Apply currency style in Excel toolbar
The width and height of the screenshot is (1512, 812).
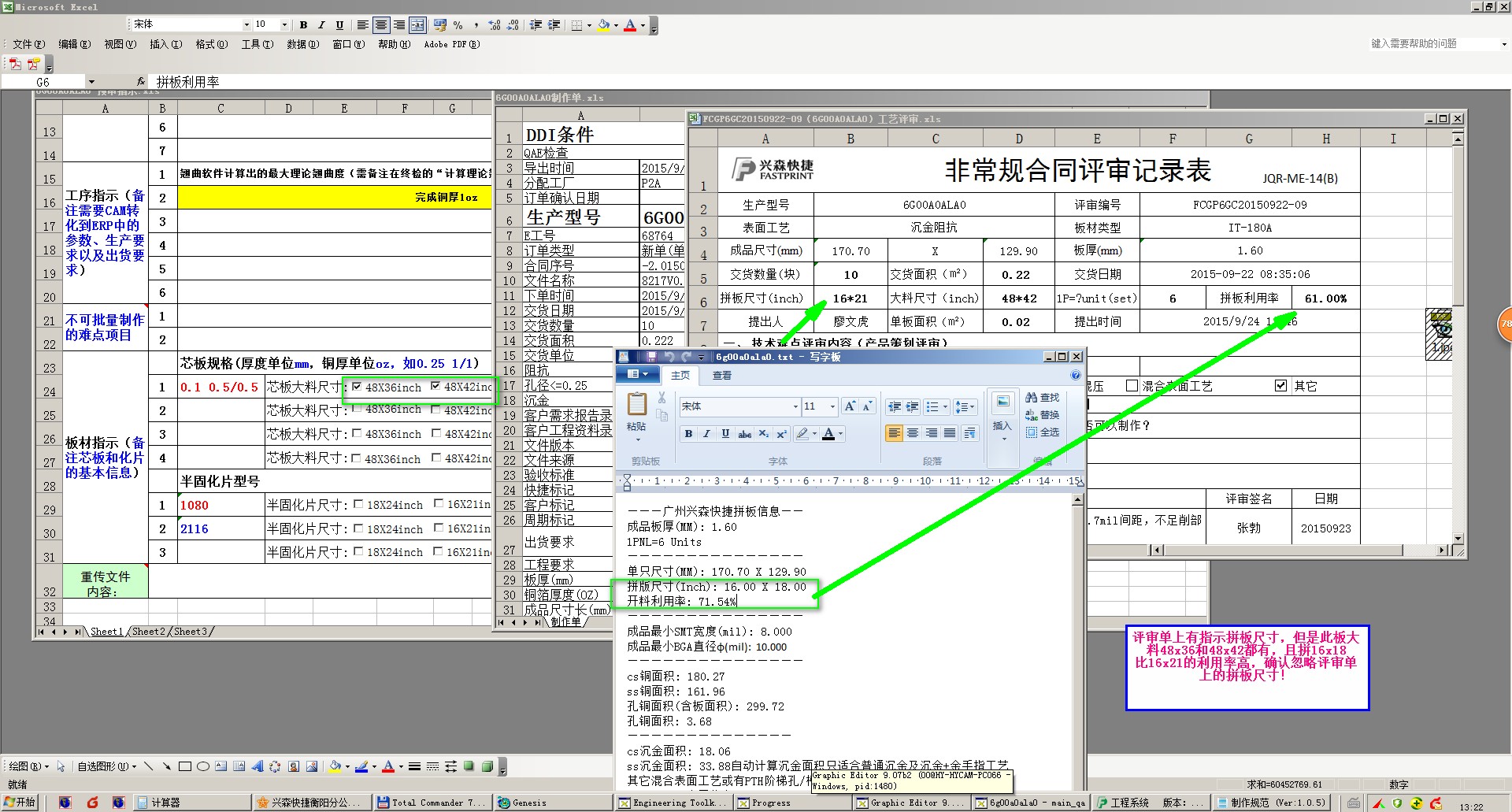click(x=439, y=25)
